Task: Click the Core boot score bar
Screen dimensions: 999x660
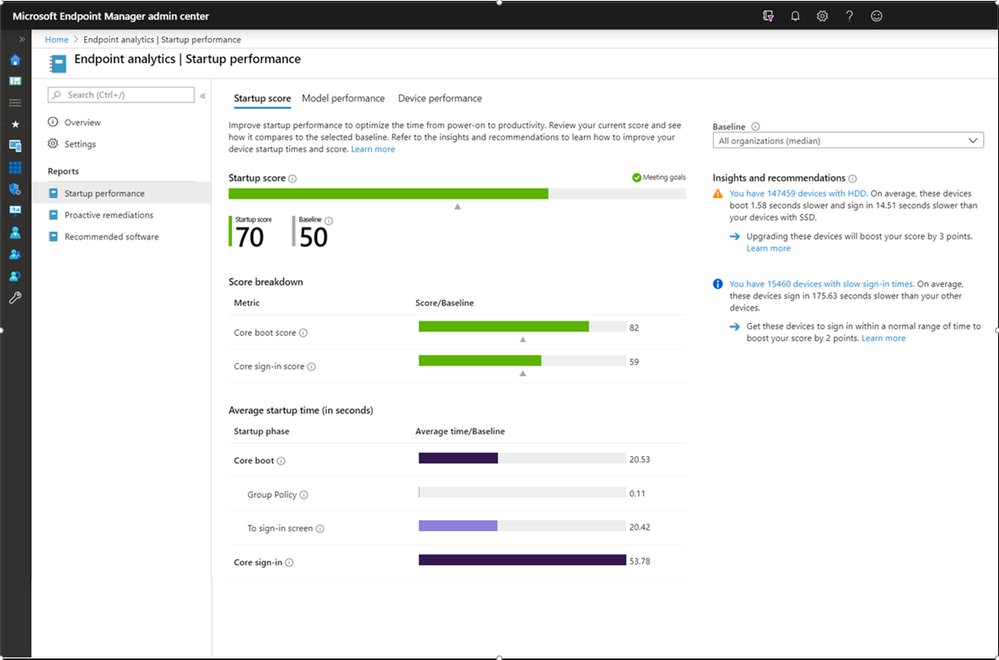Action: (522, 327)
